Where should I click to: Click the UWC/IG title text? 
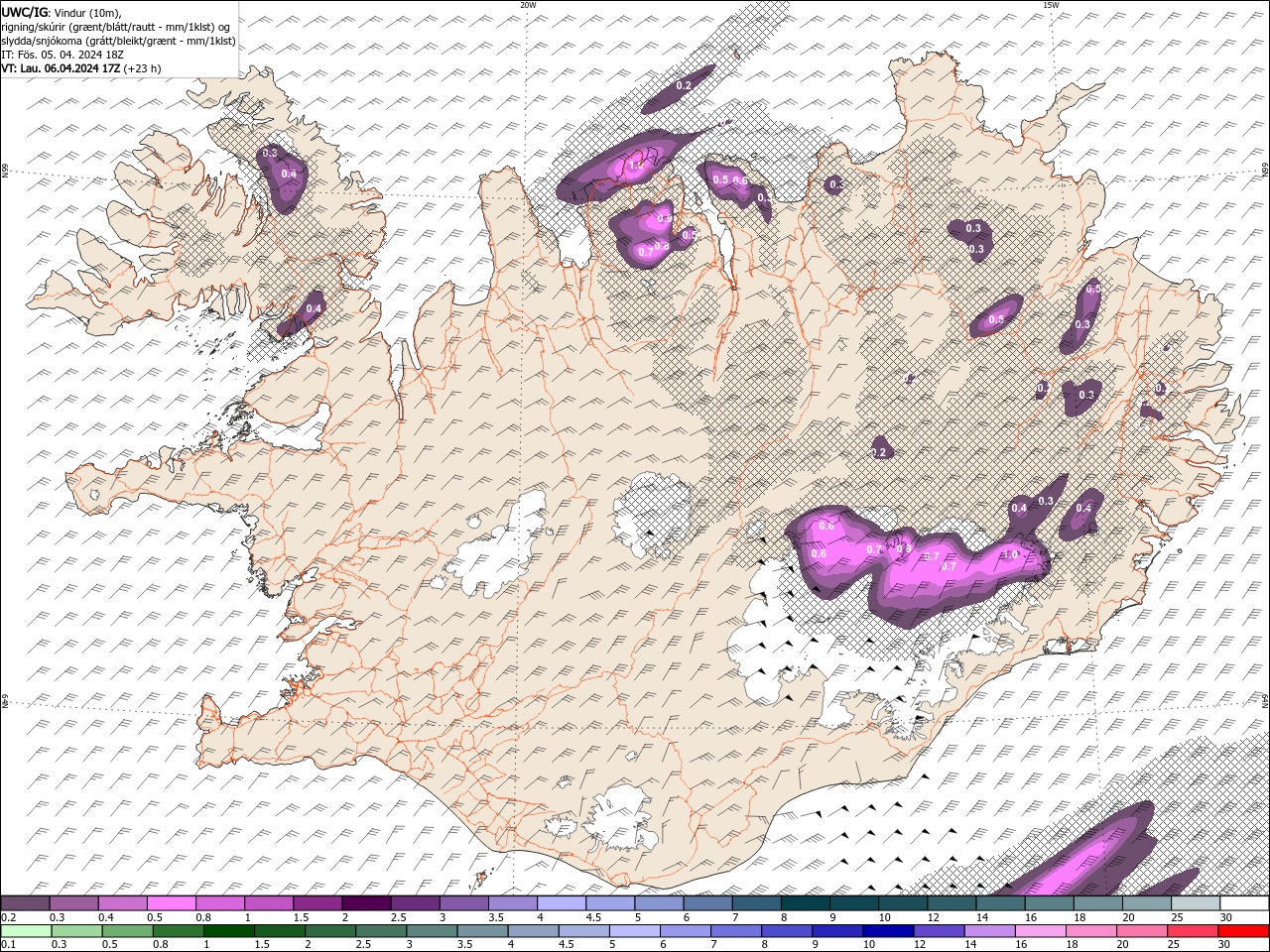click(23, 11)
